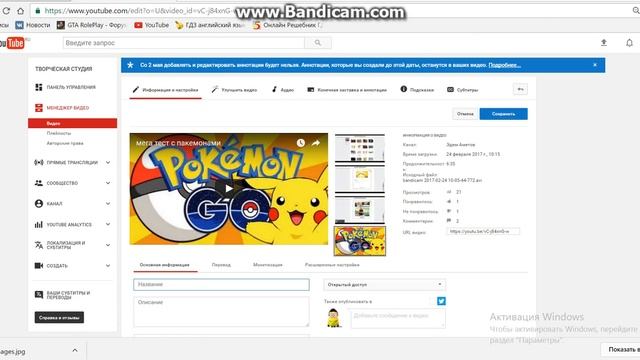Close the blue annotation notice banner
The width and height of the screenshot is (640, 360).
595,65
